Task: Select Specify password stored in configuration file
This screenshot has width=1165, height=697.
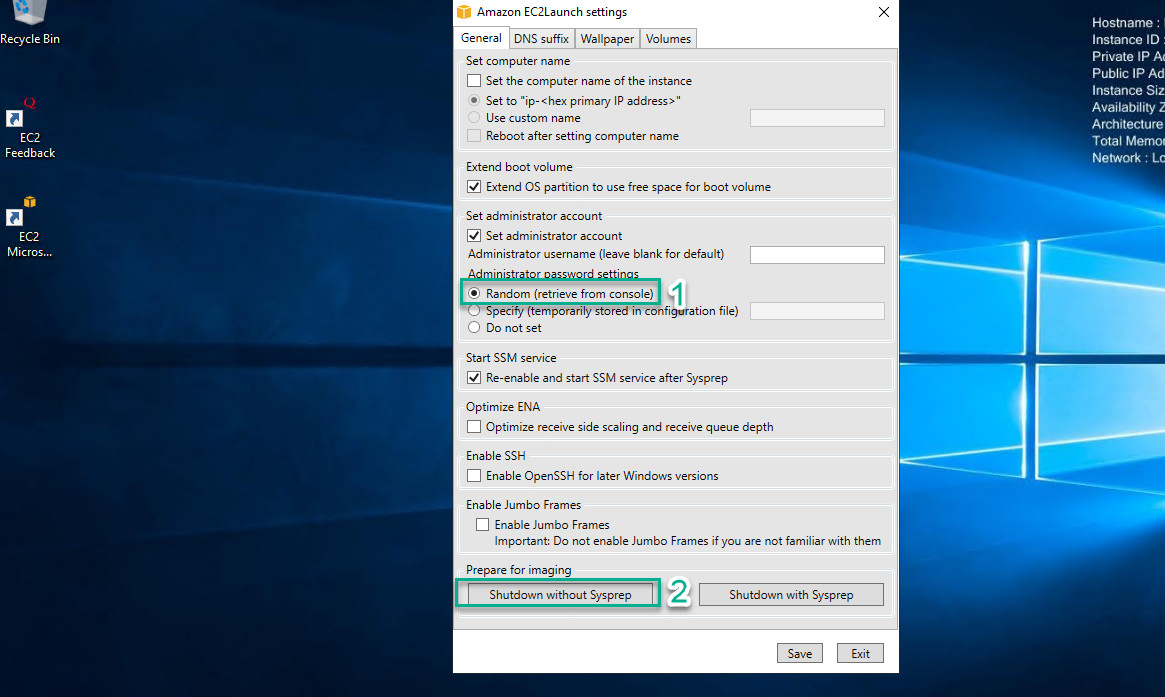Action: [x=474, y=311]
